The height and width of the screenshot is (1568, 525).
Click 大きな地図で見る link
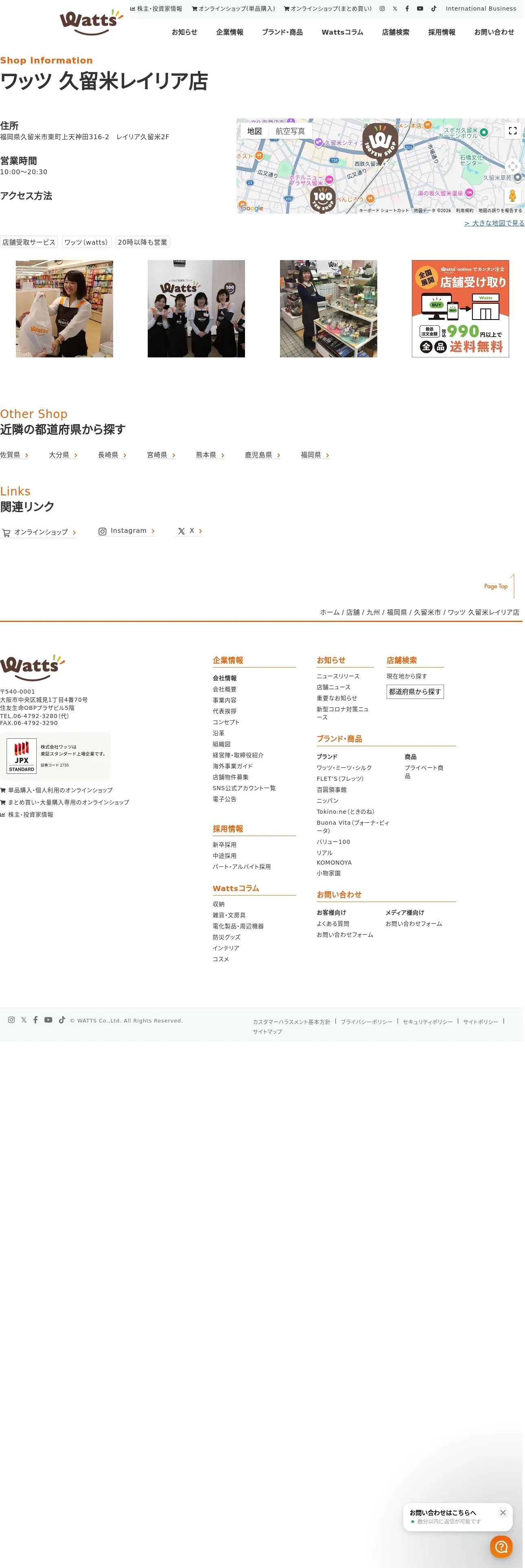pyautogui.click(x=494, y=223)
